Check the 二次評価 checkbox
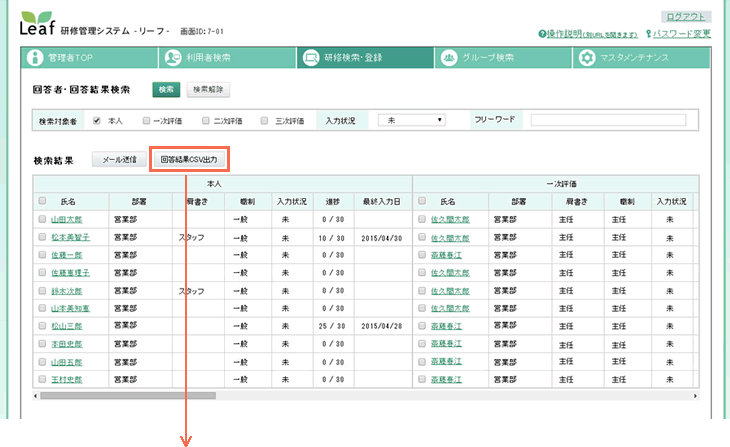 205,121
